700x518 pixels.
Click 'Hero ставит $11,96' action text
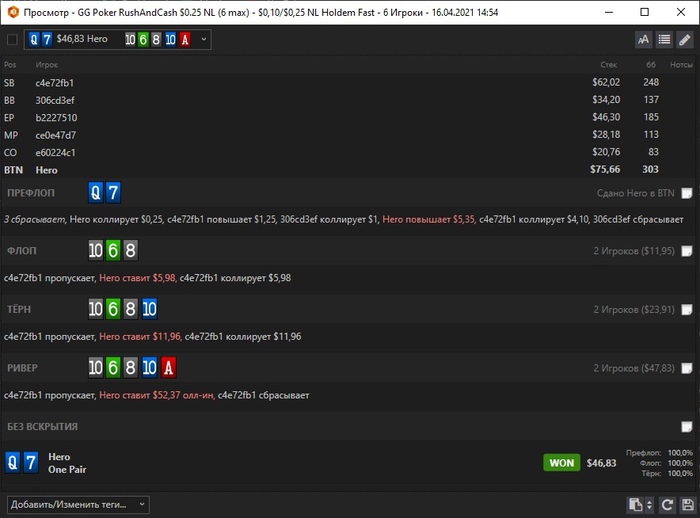pos(140,336)
